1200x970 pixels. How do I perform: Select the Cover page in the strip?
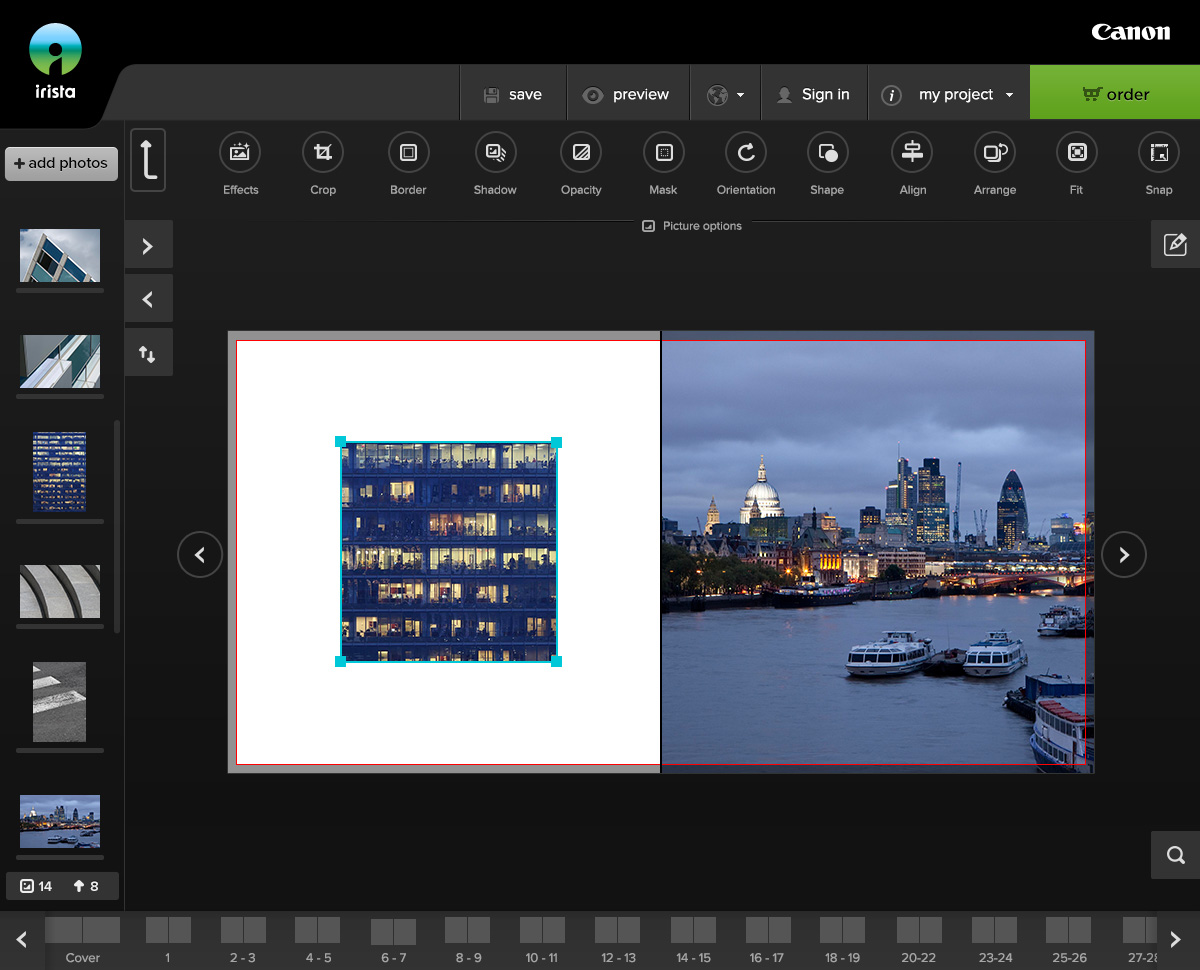(82, 940)
